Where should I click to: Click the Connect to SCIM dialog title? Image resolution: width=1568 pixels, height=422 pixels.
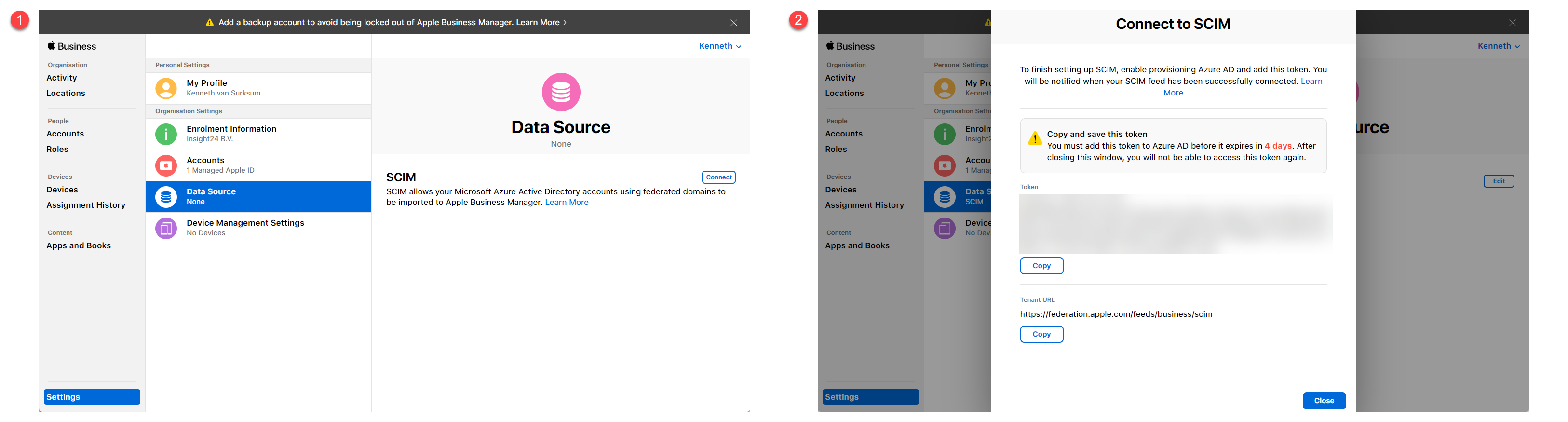click(1173, 24)
